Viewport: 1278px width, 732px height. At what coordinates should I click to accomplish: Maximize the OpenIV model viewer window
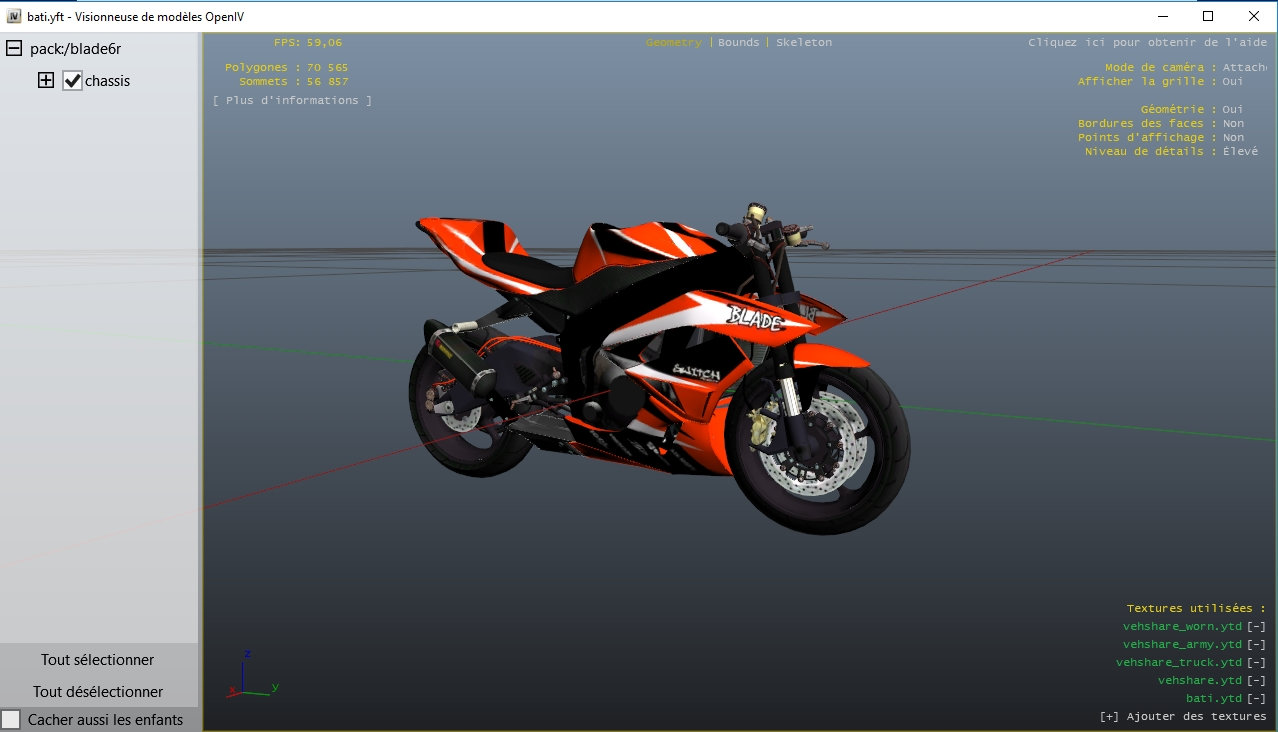[1208, 16]
